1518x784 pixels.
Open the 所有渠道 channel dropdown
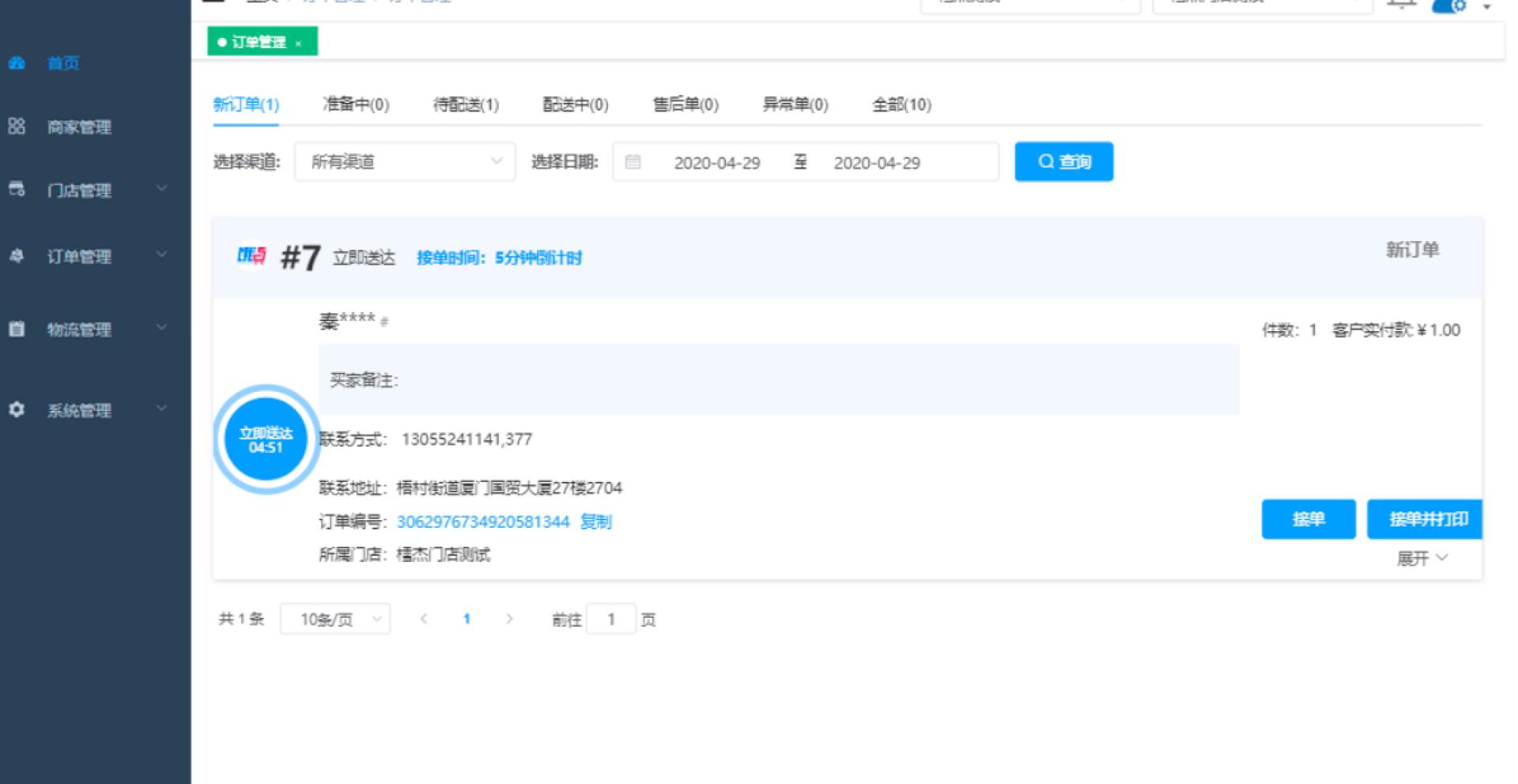[405, 162]
